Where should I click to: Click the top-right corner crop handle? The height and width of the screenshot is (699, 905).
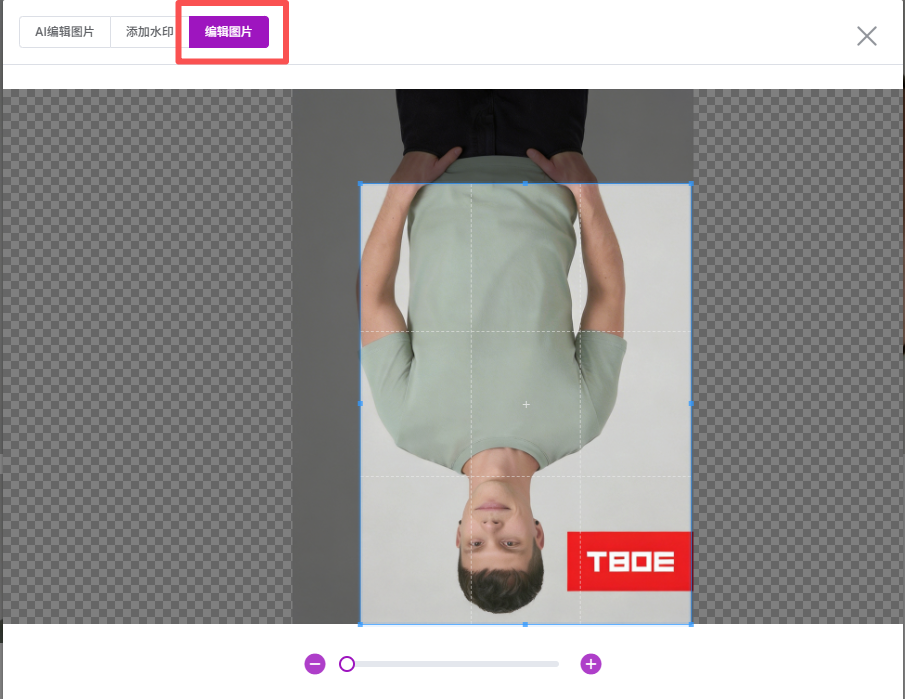click(x=691, y=184)
